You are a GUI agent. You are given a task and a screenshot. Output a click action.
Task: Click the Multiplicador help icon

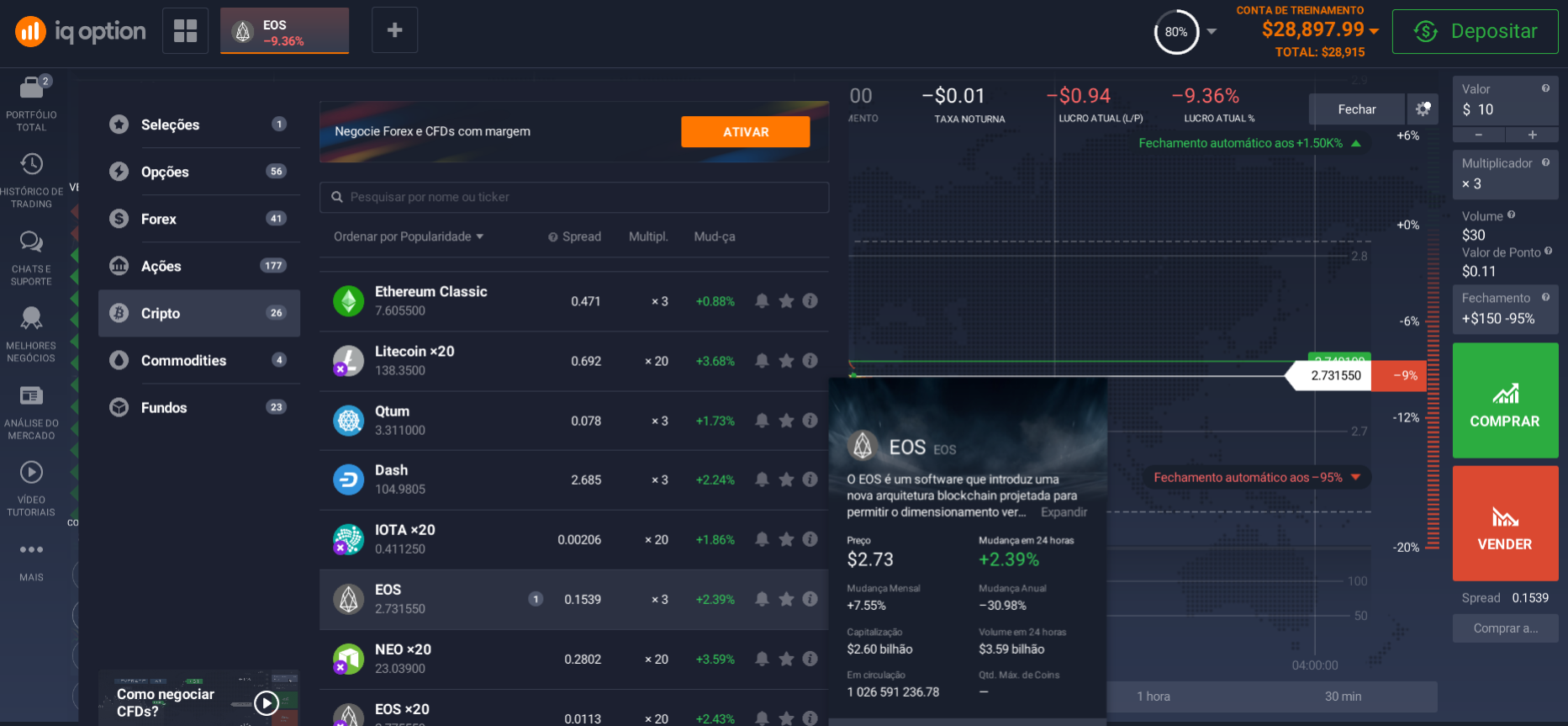coord(1545,162)
